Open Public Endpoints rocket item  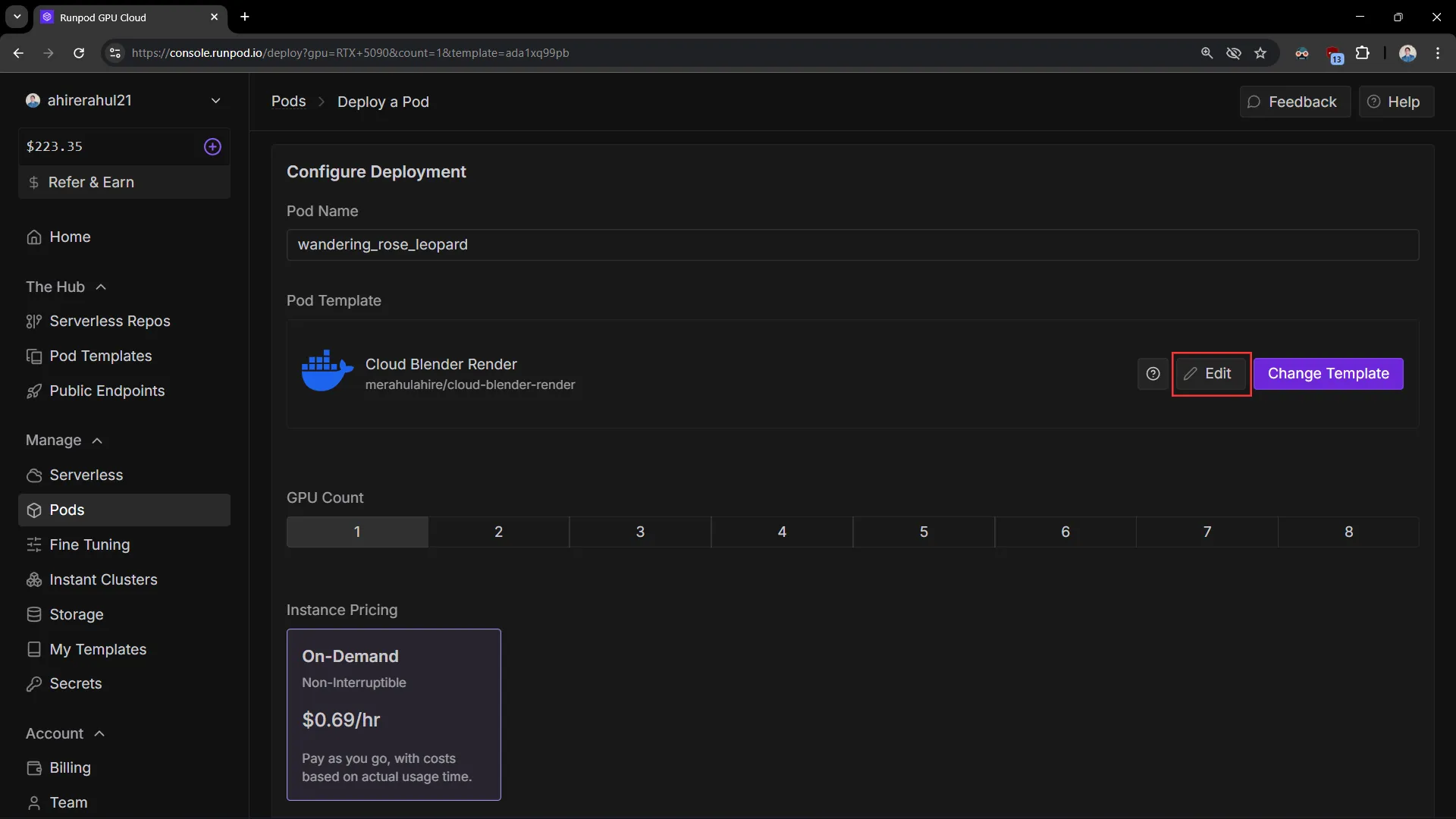tap(106, 391)
